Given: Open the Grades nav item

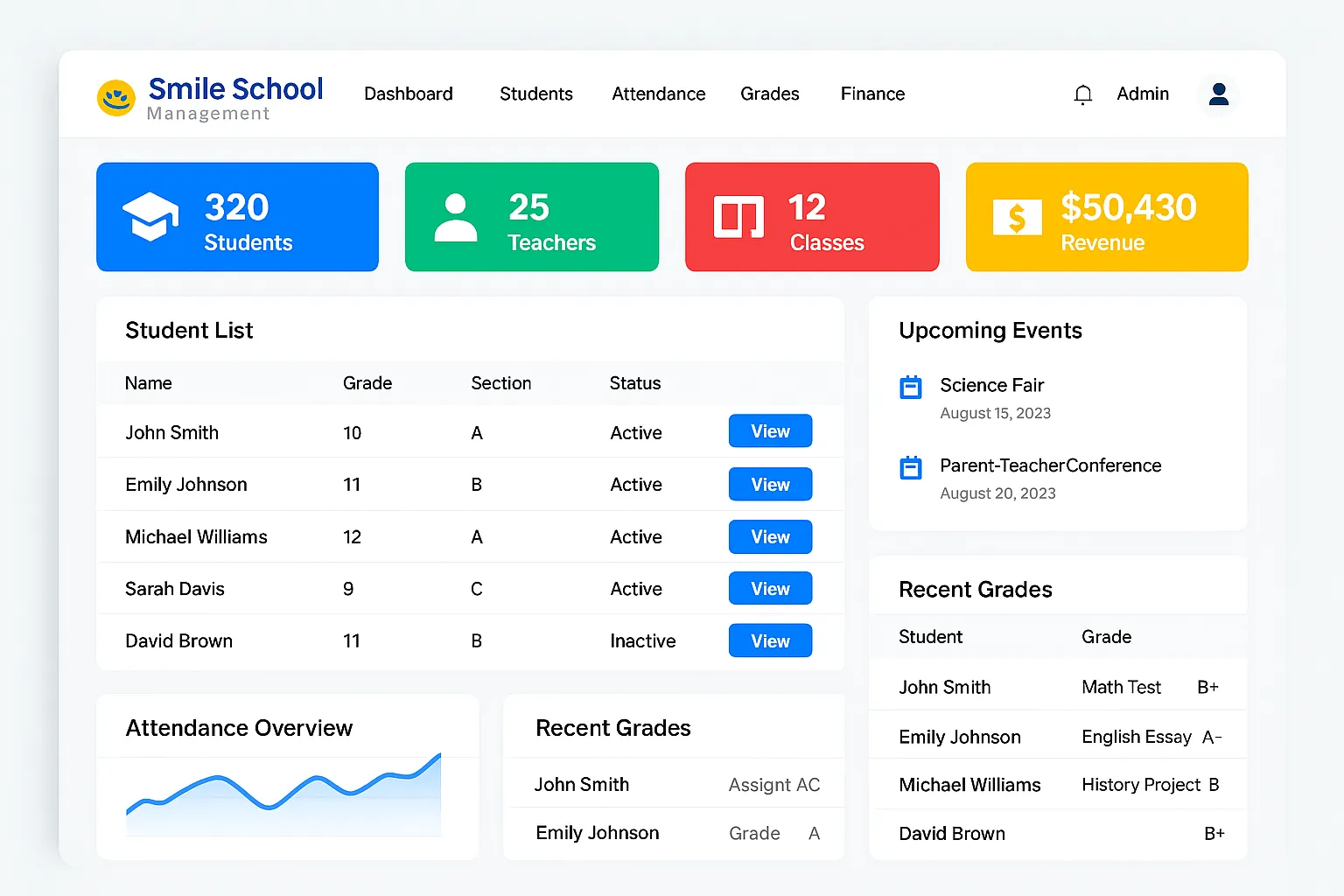Looking at the screenshot, I should [x=769, y=94].
